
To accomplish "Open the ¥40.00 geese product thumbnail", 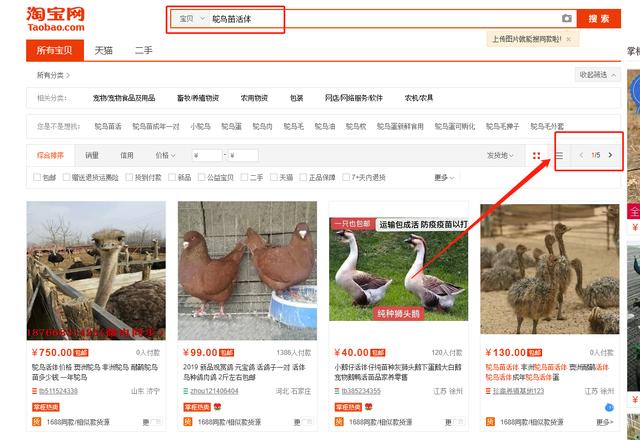I will (x=399, y=269).
